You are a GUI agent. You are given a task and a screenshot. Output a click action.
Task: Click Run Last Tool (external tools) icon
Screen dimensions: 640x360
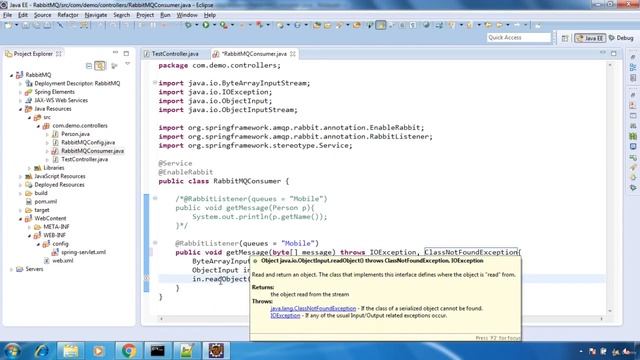point(224,25)
